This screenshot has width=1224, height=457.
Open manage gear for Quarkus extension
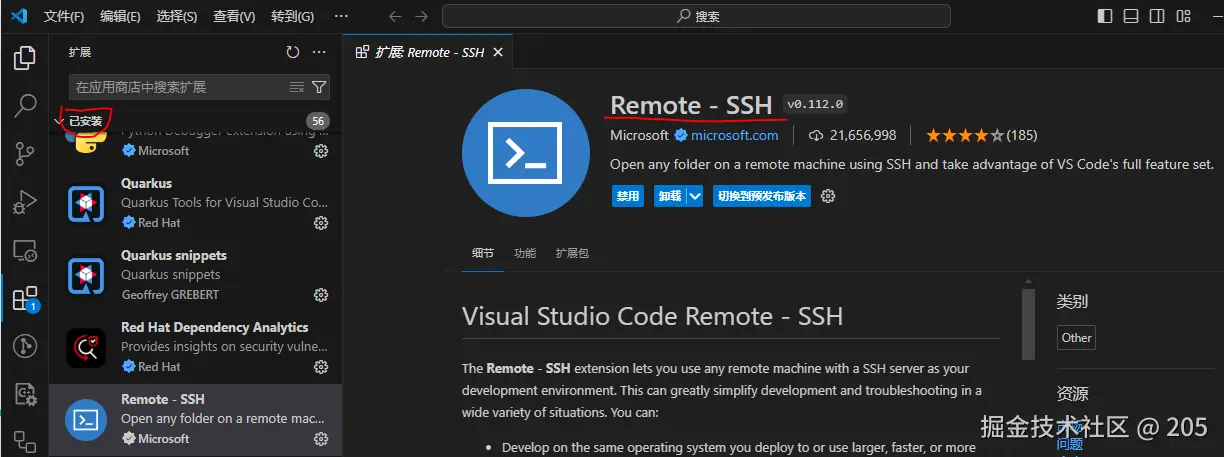pyautogui.click(x=321, y=223)
